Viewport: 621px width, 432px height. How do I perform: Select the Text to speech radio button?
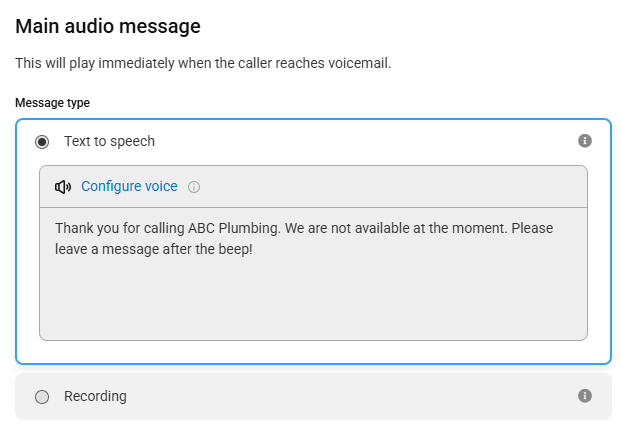coord(42,142)
